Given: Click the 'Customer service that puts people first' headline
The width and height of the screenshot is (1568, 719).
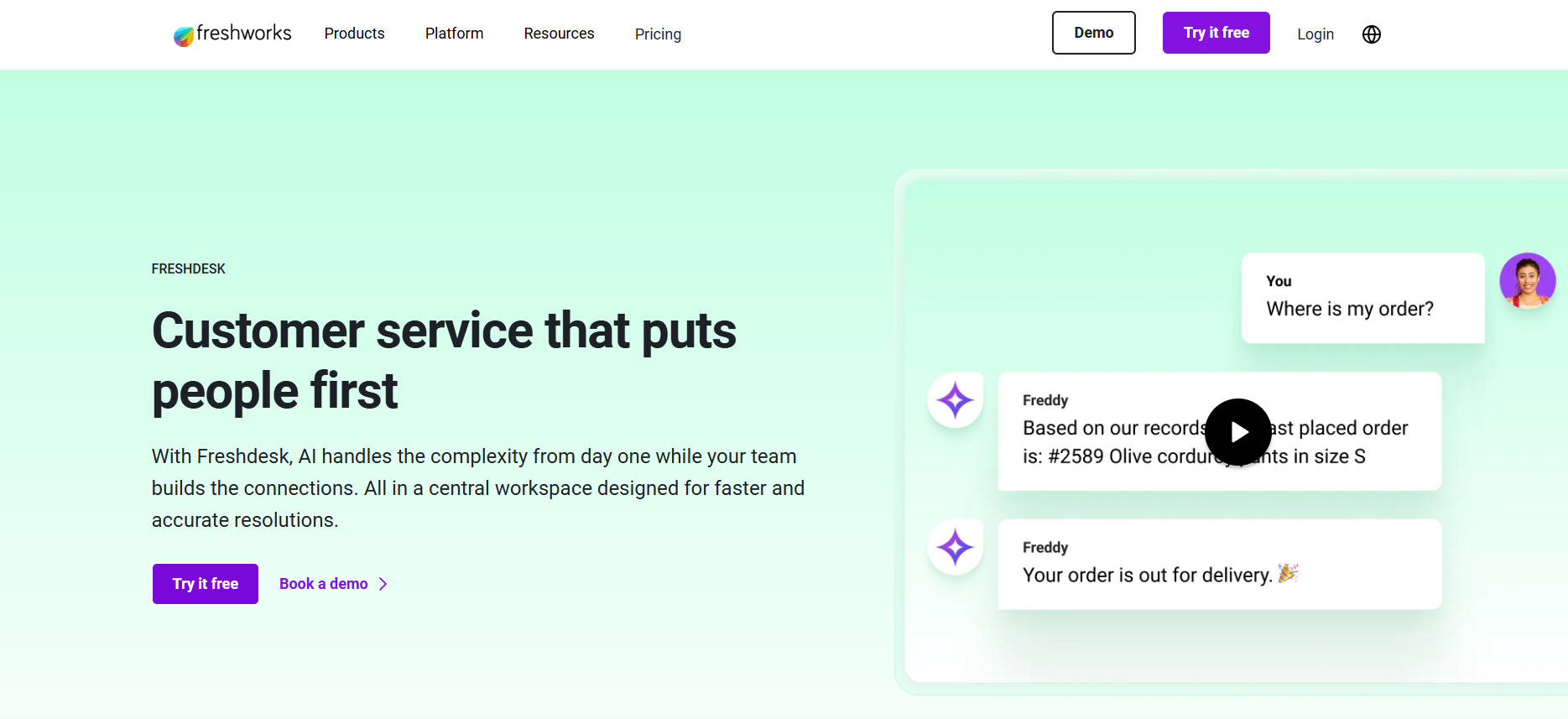Looking at the screenshot, I should point(444,361).
